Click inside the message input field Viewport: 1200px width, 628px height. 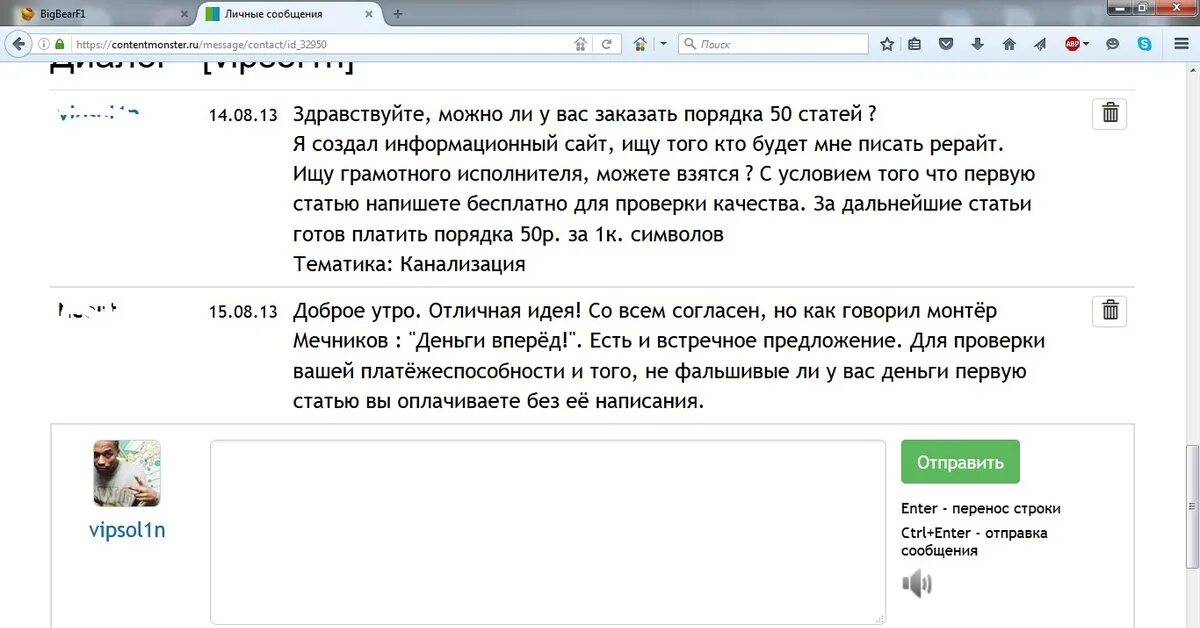(547, 530)
